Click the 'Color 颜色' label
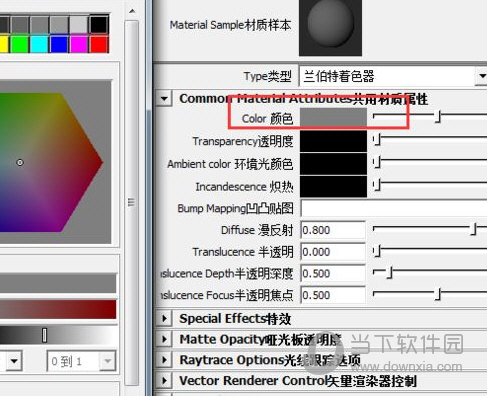 [x=267, y=118]
